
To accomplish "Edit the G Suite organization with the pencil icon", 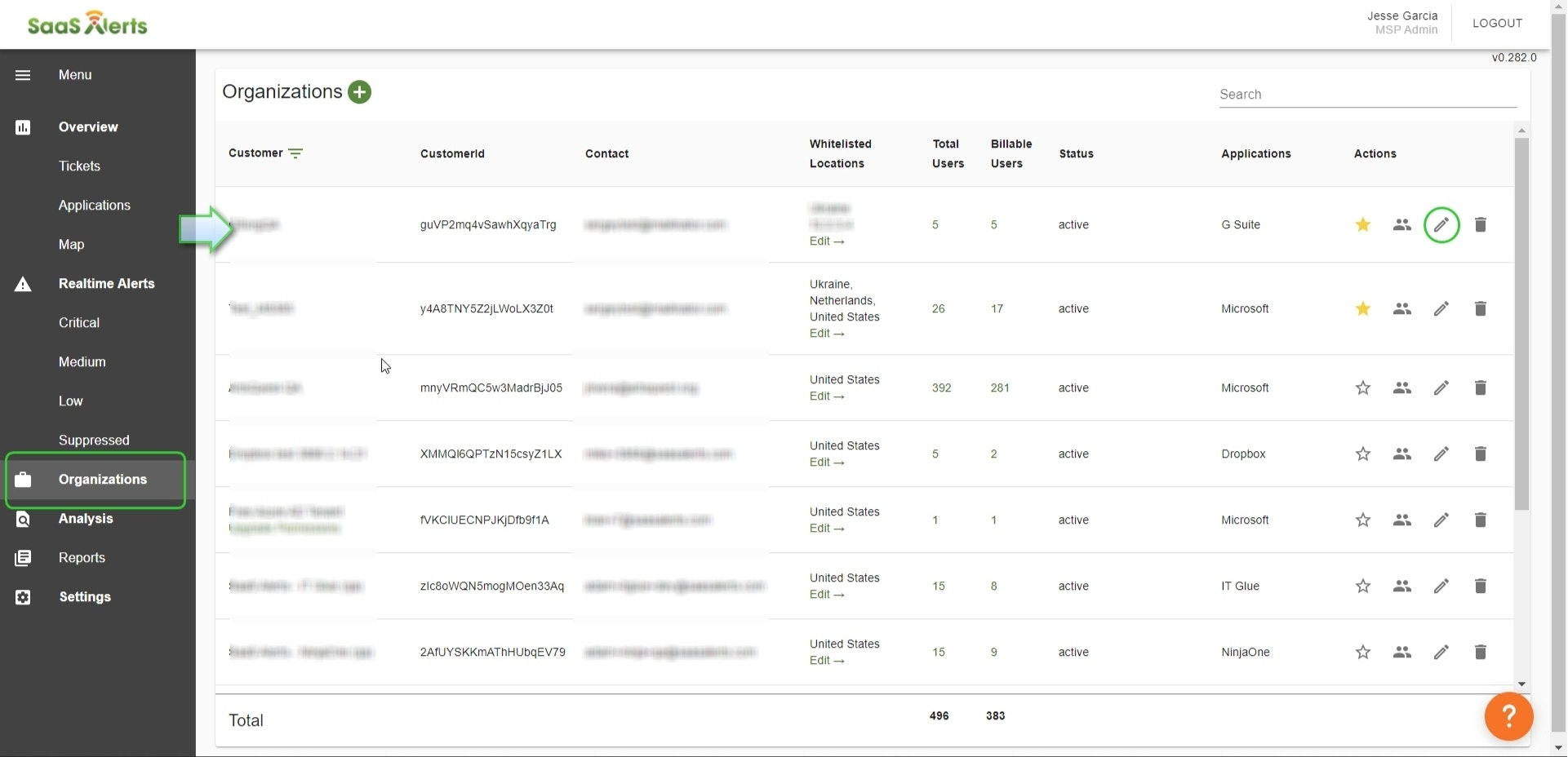I will (x=1441, y=224).
